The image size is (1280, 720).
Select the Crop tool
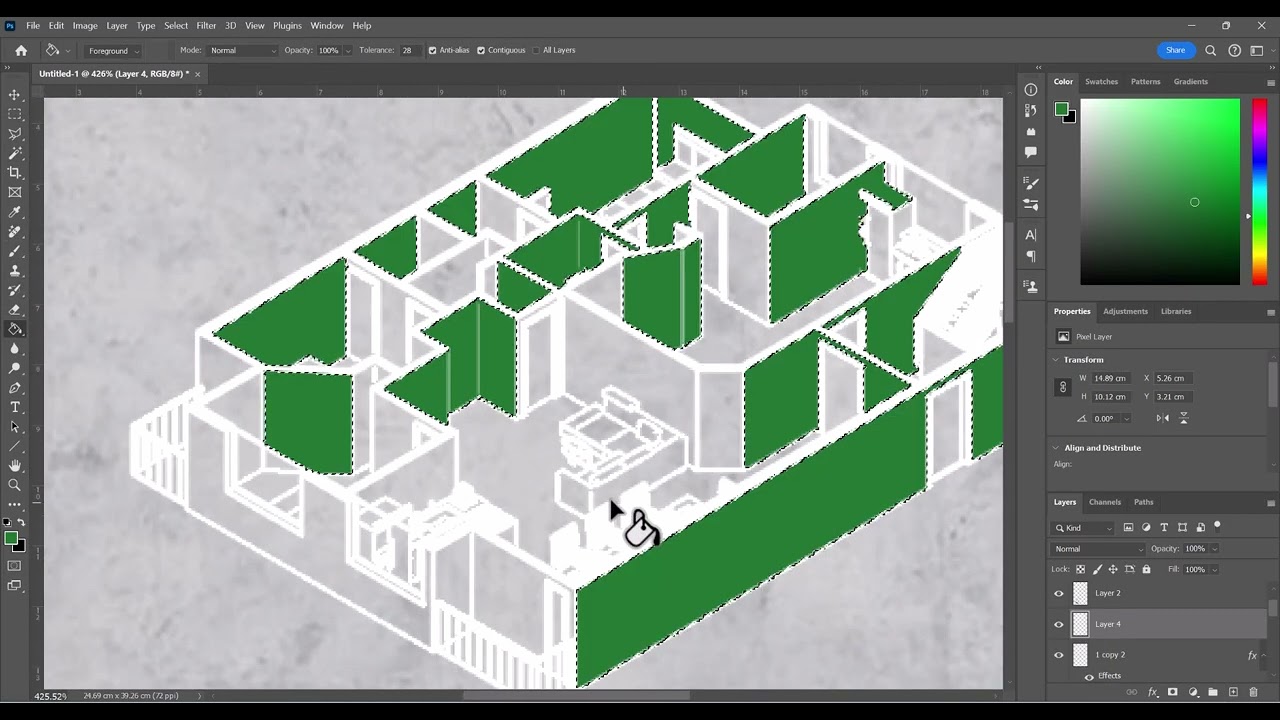tap(15, 173)
